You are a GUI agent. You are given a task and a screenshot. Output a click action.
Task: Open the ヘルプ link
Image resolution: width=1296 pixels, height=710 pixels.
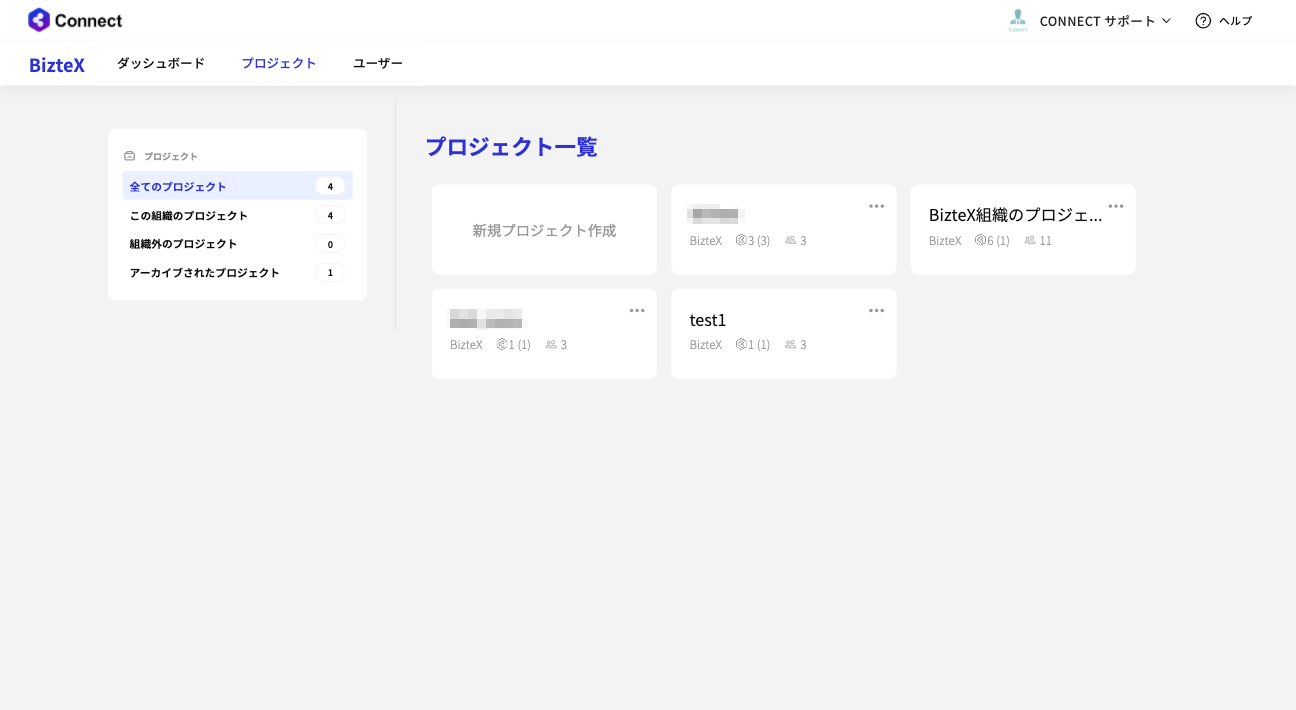click(1235, 21)
